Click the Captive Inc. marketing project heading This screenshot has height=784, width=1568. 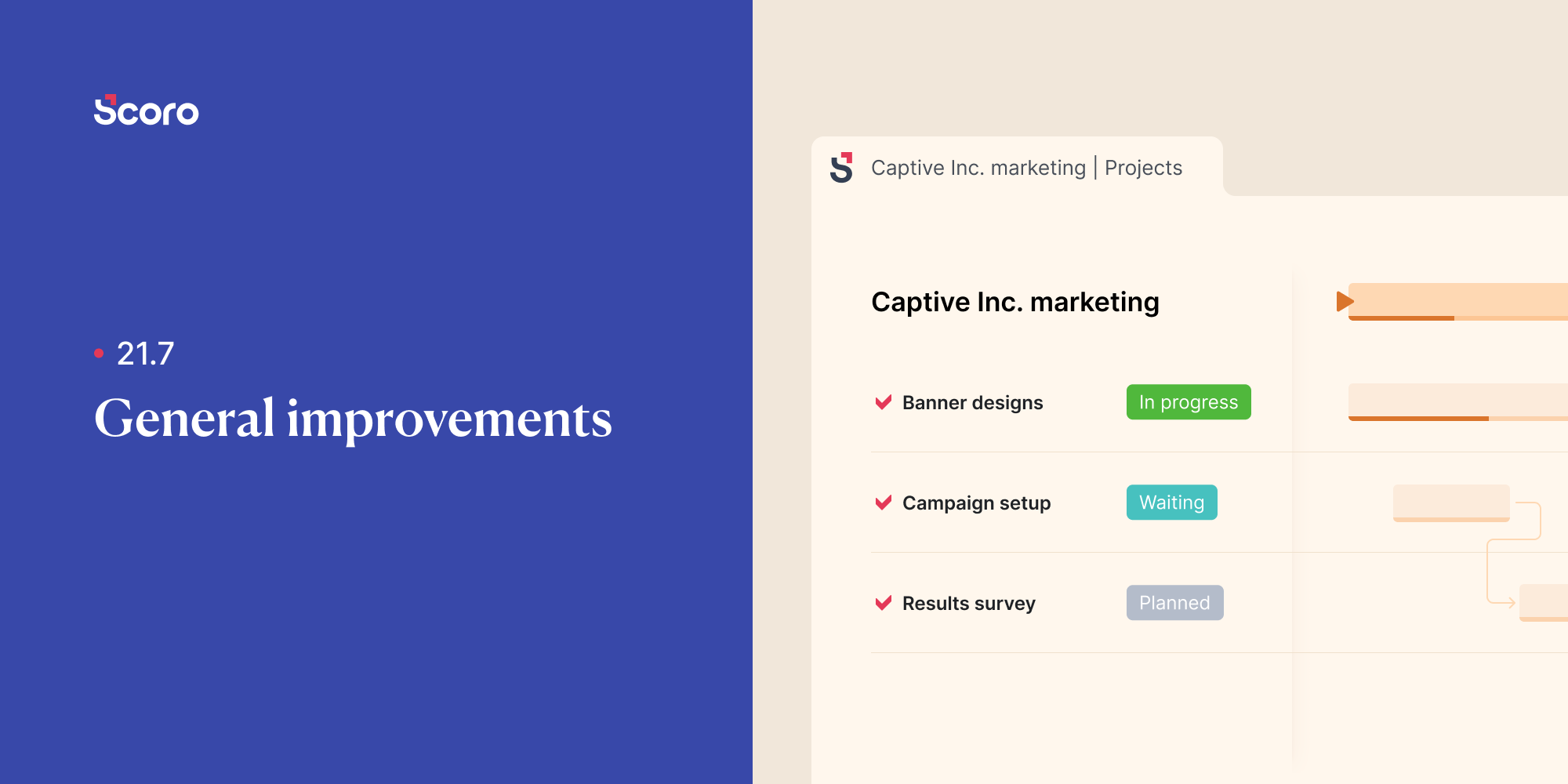tap(1014, 302)
